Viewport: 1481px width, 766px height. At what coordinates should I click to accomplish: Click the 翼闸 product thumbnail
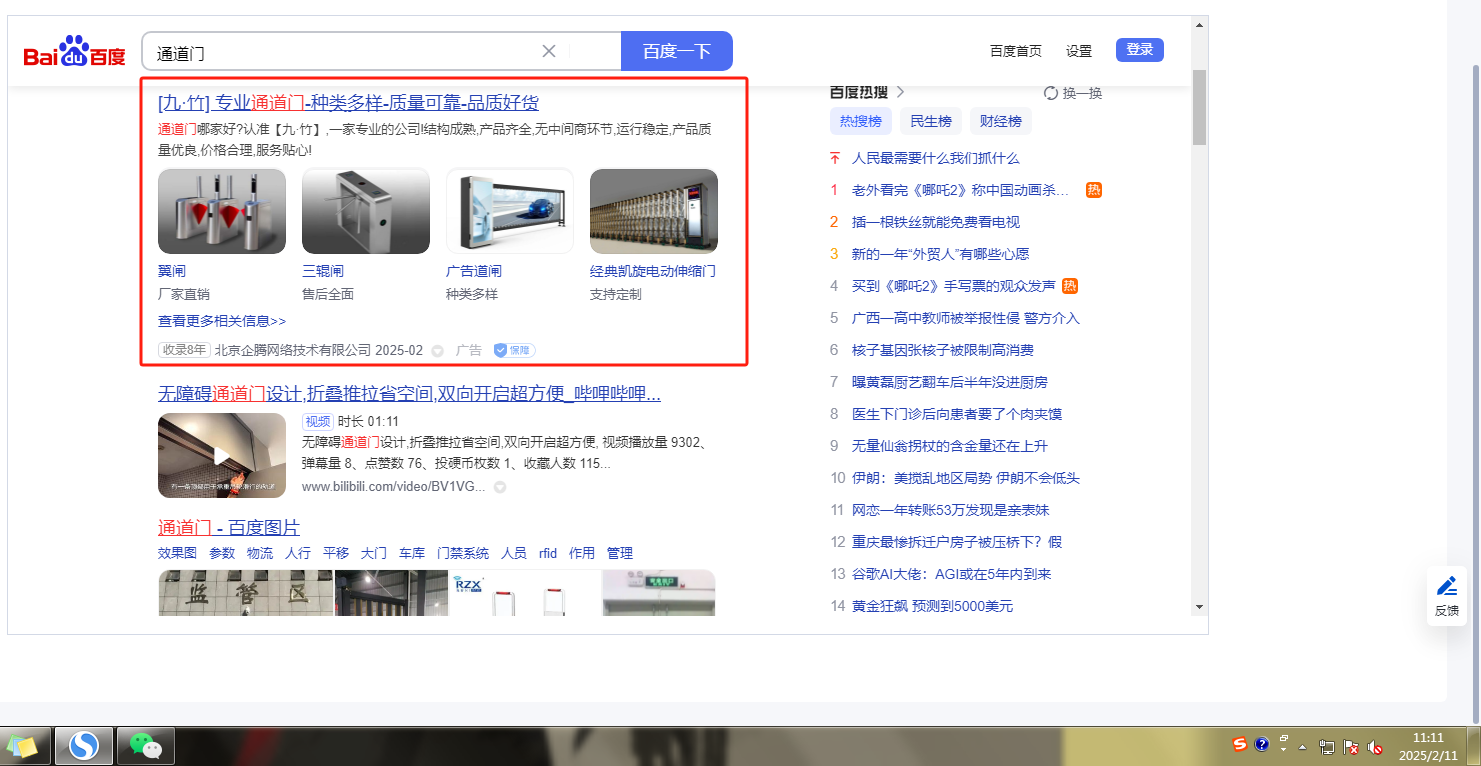click(x=222, y=211)
